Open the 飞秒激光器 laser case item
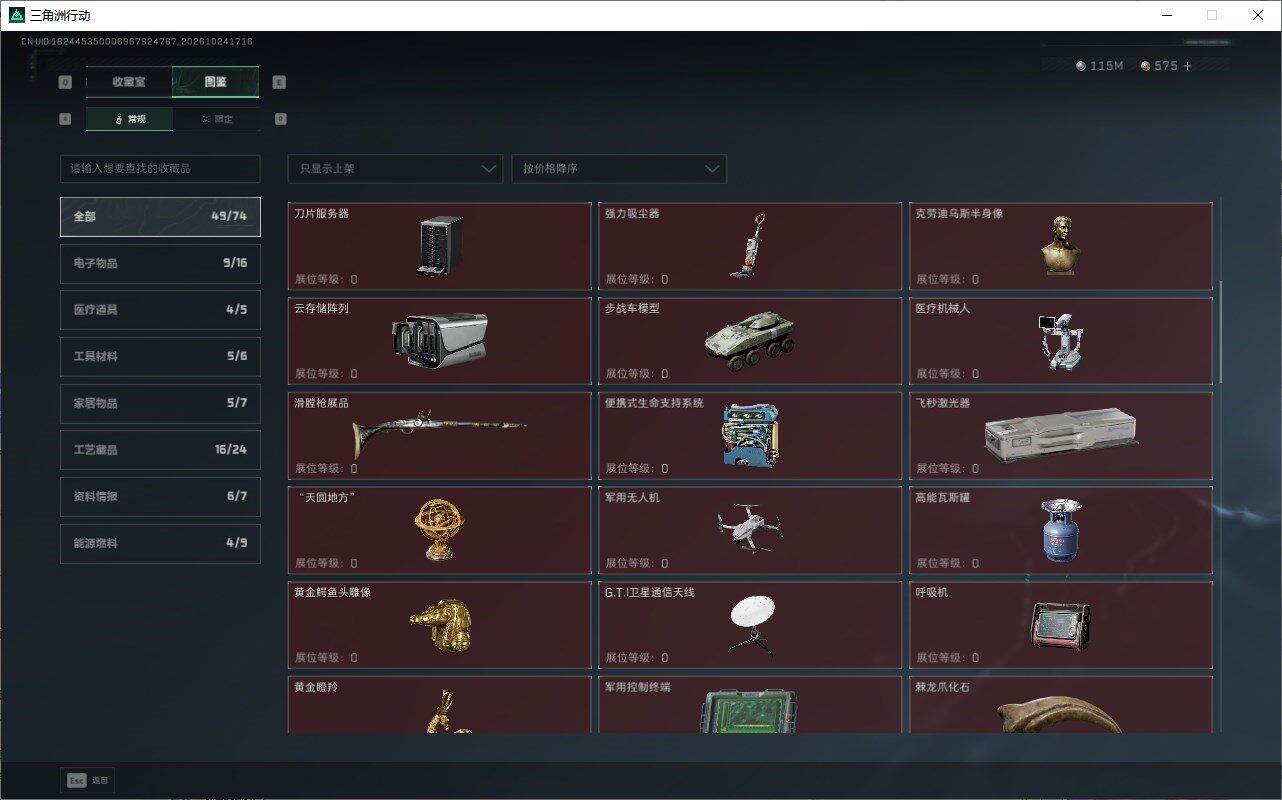This screenshot has width=1282, height=800. click(1061, 436)
